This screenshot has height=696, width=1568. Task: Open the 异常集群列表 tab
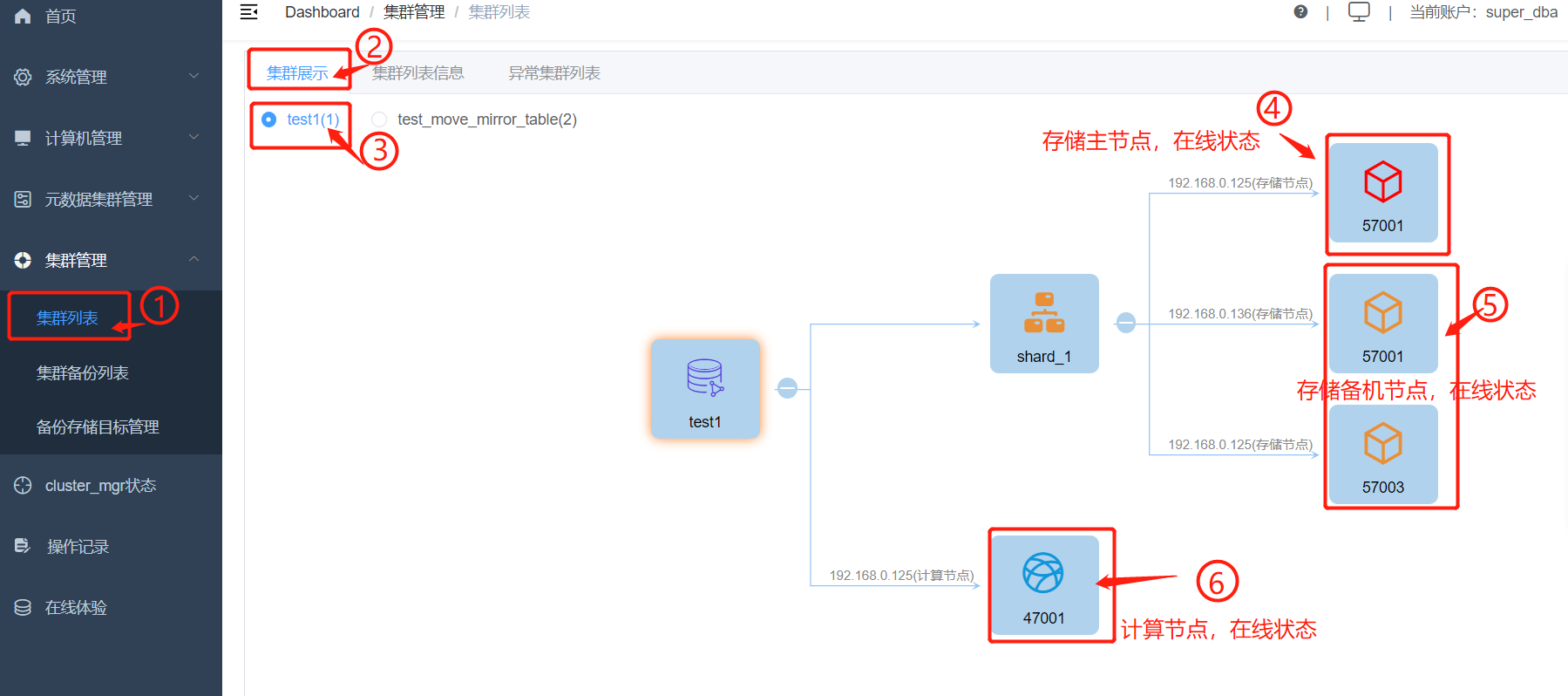pos(554,73)
